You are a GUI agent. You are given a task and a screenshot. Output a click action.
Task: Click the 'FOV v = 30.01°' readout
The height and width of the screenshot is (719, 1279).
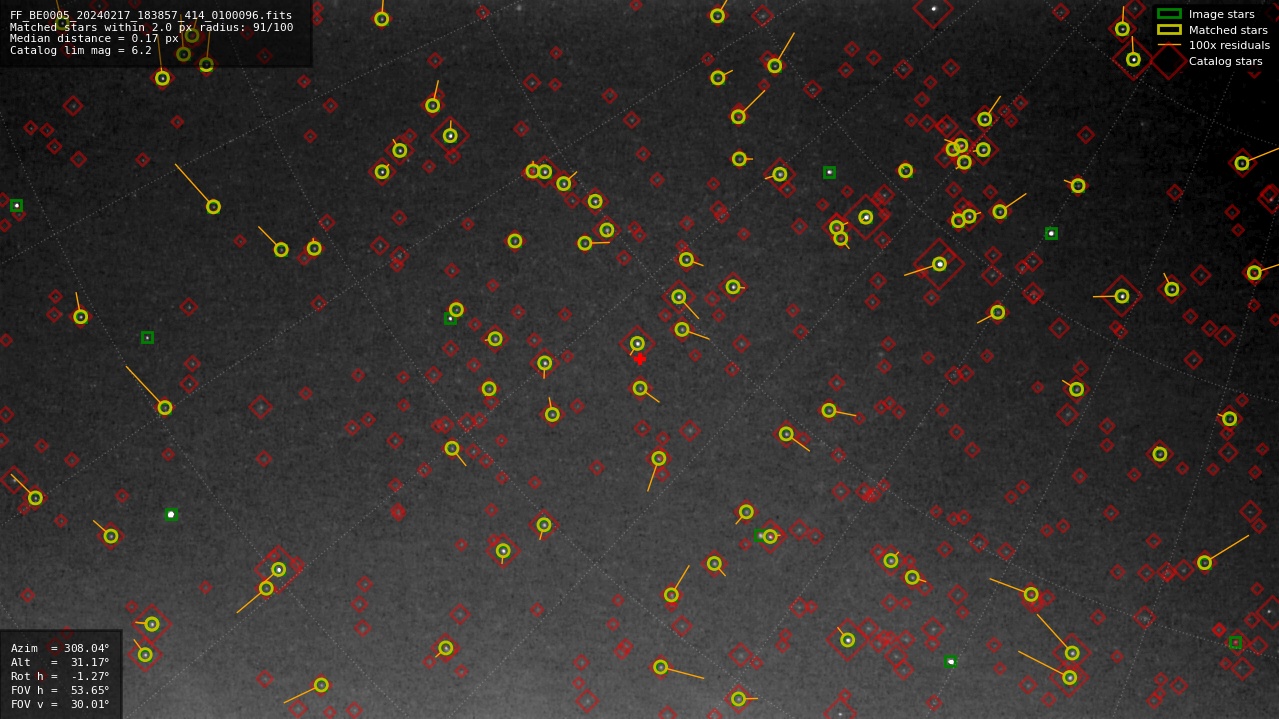(x=60, y=705)
